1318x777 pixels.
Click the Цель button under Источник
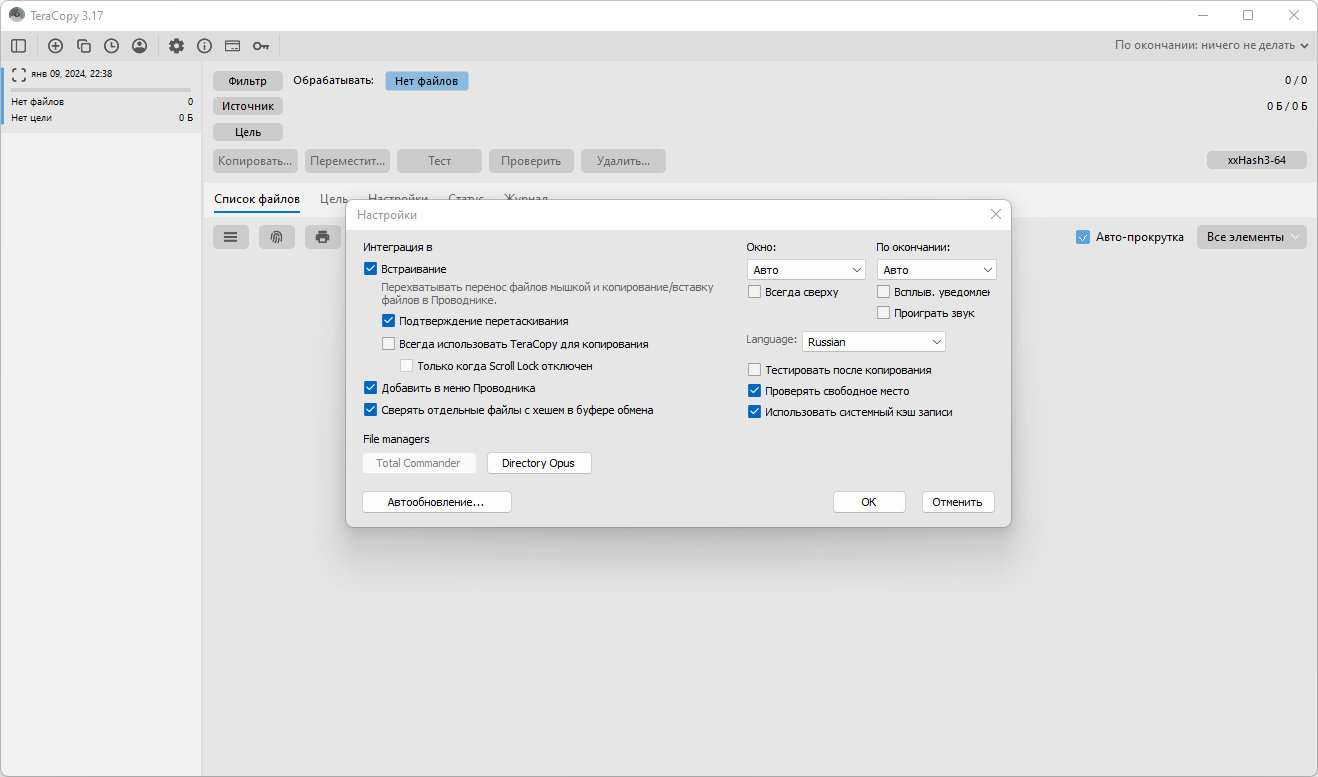click(x=248, y=132)
